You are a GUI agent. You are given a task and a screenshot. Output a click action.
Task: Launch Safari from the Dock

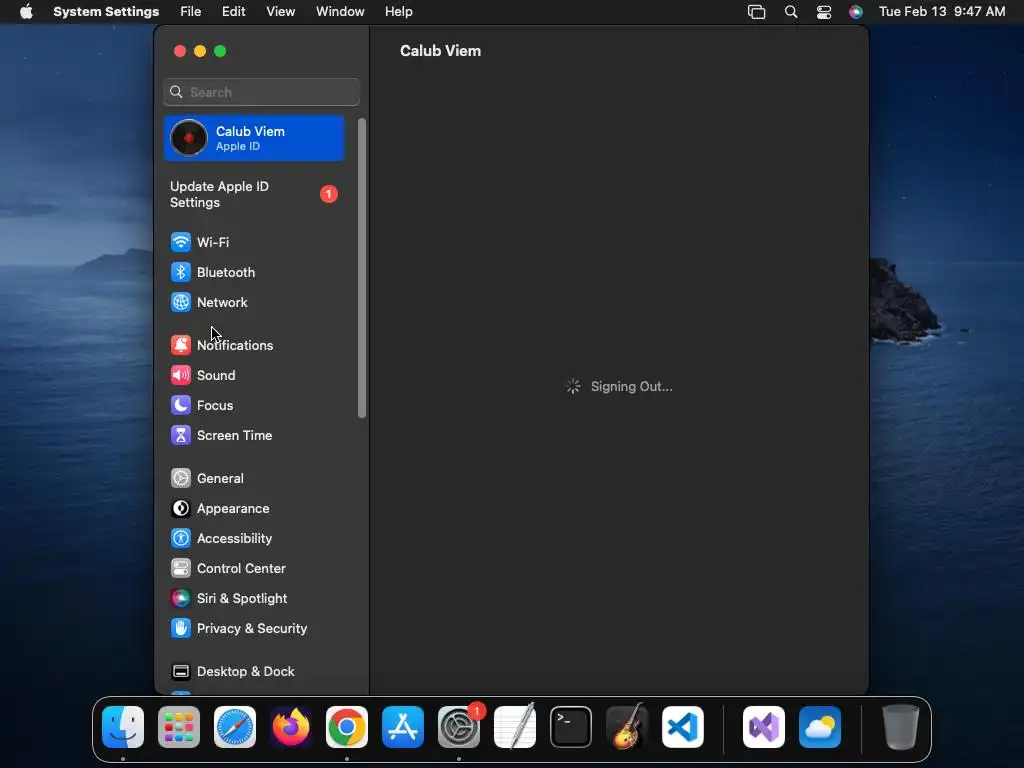point(235,727)
